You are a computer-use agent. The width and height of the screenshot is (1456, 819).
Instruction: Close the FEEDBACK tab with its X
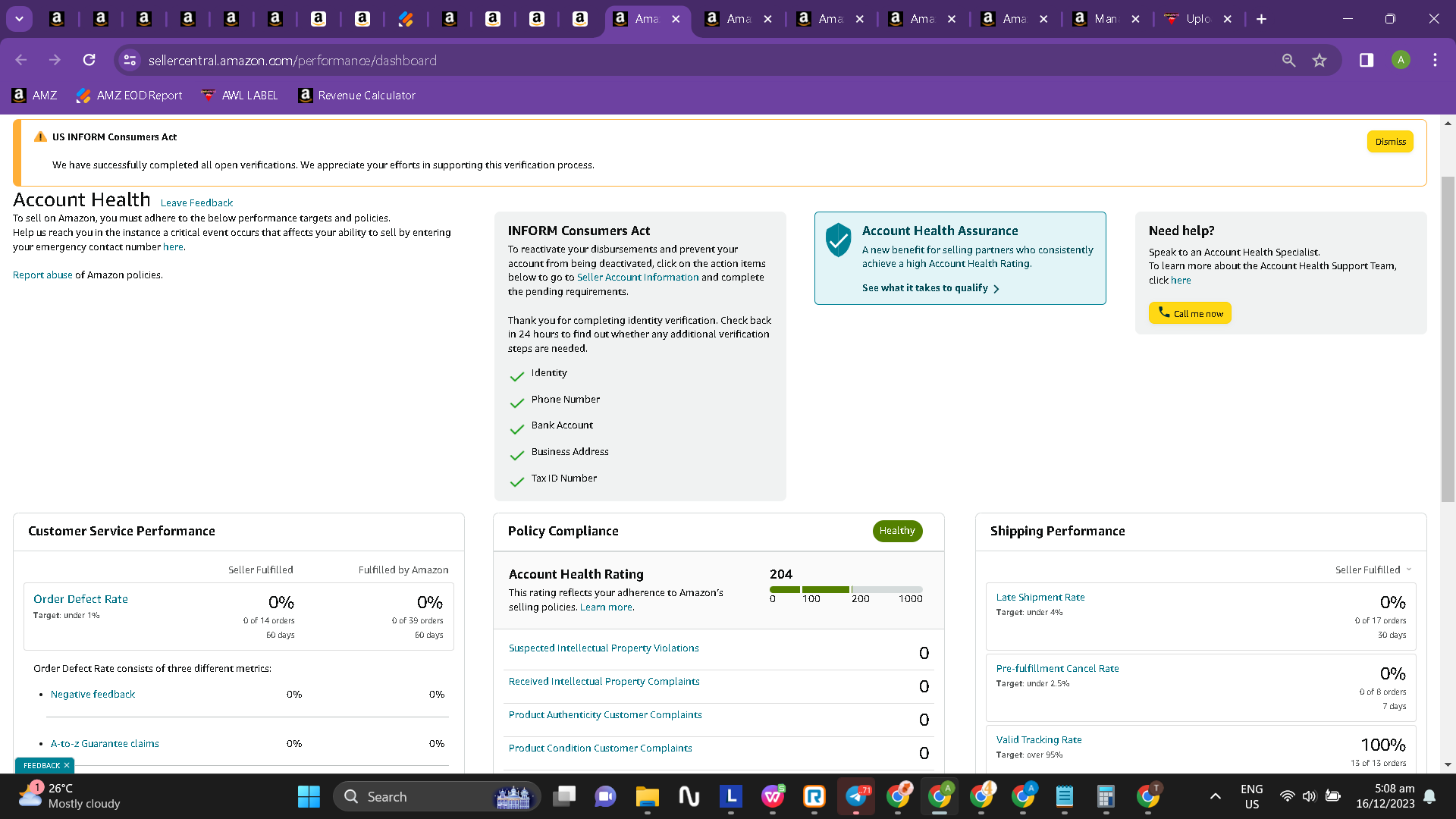click(x=67, y=766)
